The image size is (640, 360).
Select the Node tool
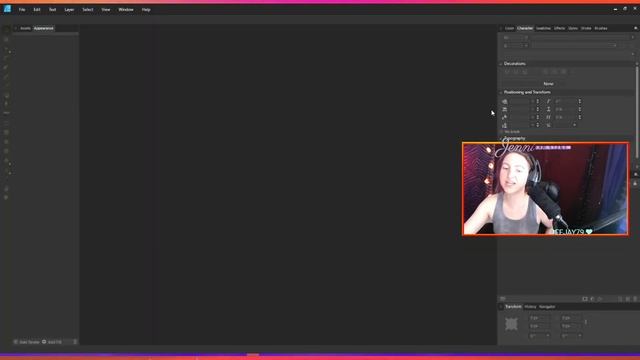coord(6,49)
